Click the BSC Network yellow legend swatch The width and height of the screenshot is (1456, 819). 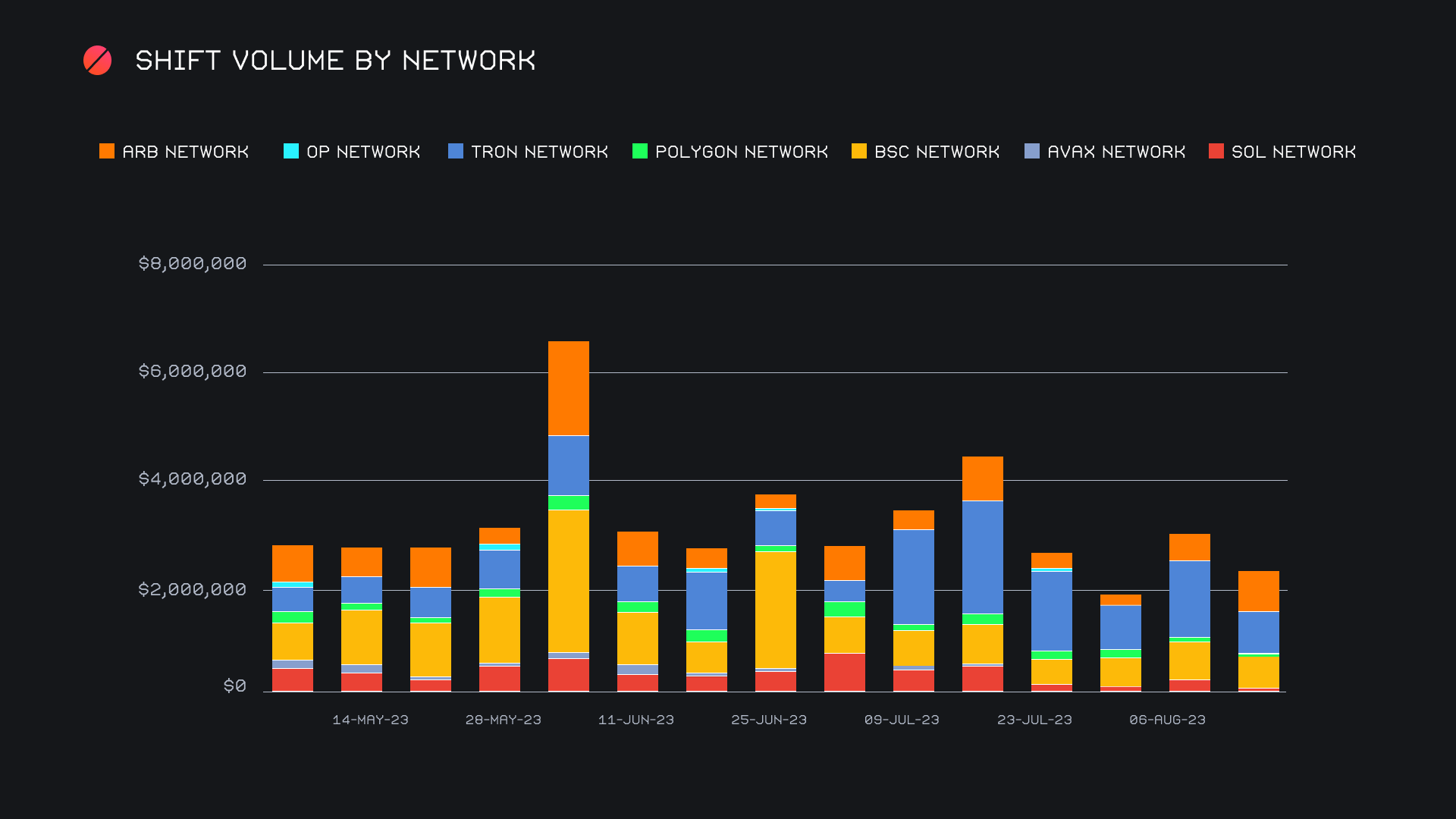tap(859, 152)
